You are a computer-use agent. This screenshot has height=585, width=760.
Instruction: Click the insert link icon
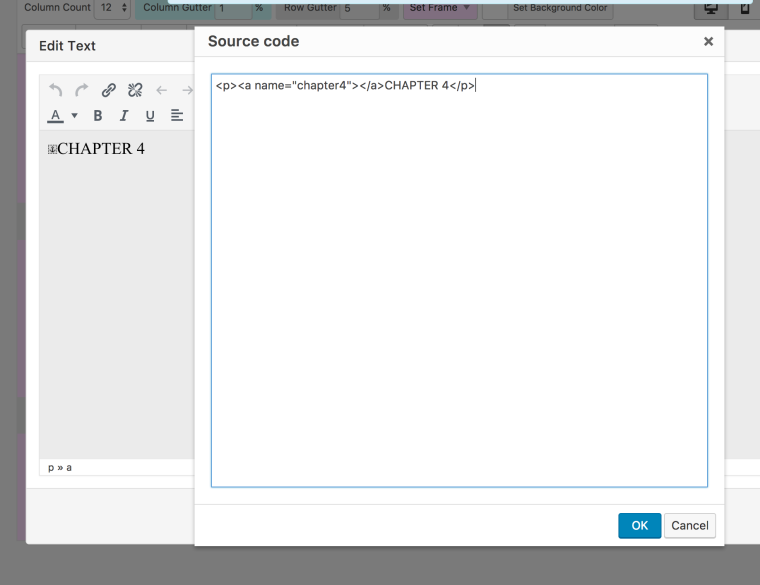point(109,90)
